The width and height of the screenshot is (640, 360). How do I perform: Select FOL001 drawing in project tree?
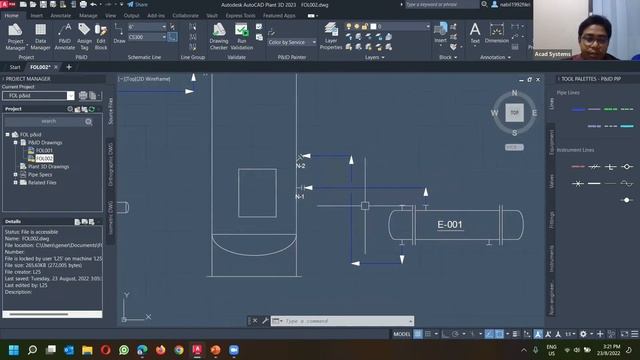(x=44, y=150)
